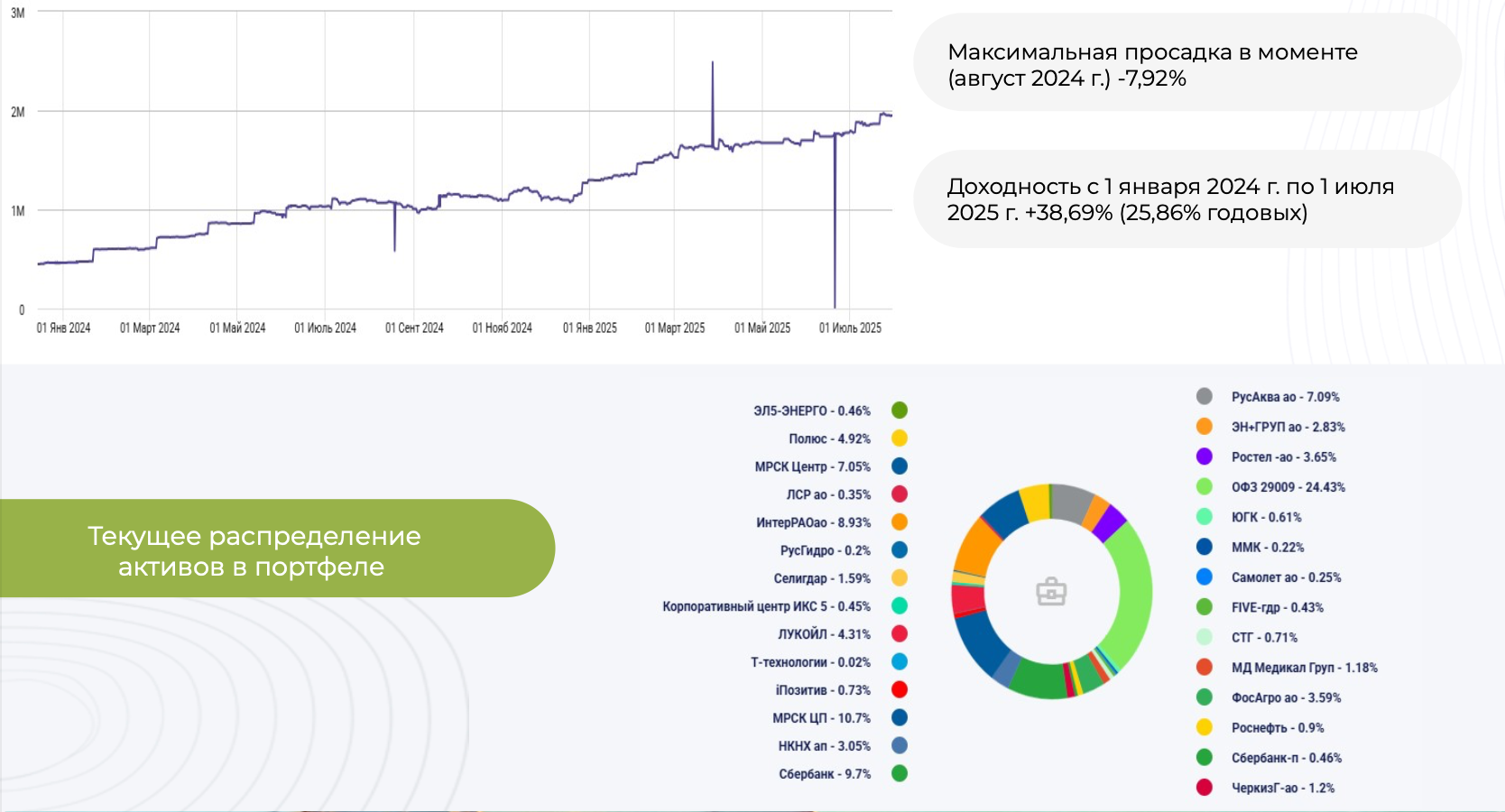1505x812 pixels.
Task: Click the 01 Сент 2024 axis label
Action: pyautogui.click(x=414, y=328)
